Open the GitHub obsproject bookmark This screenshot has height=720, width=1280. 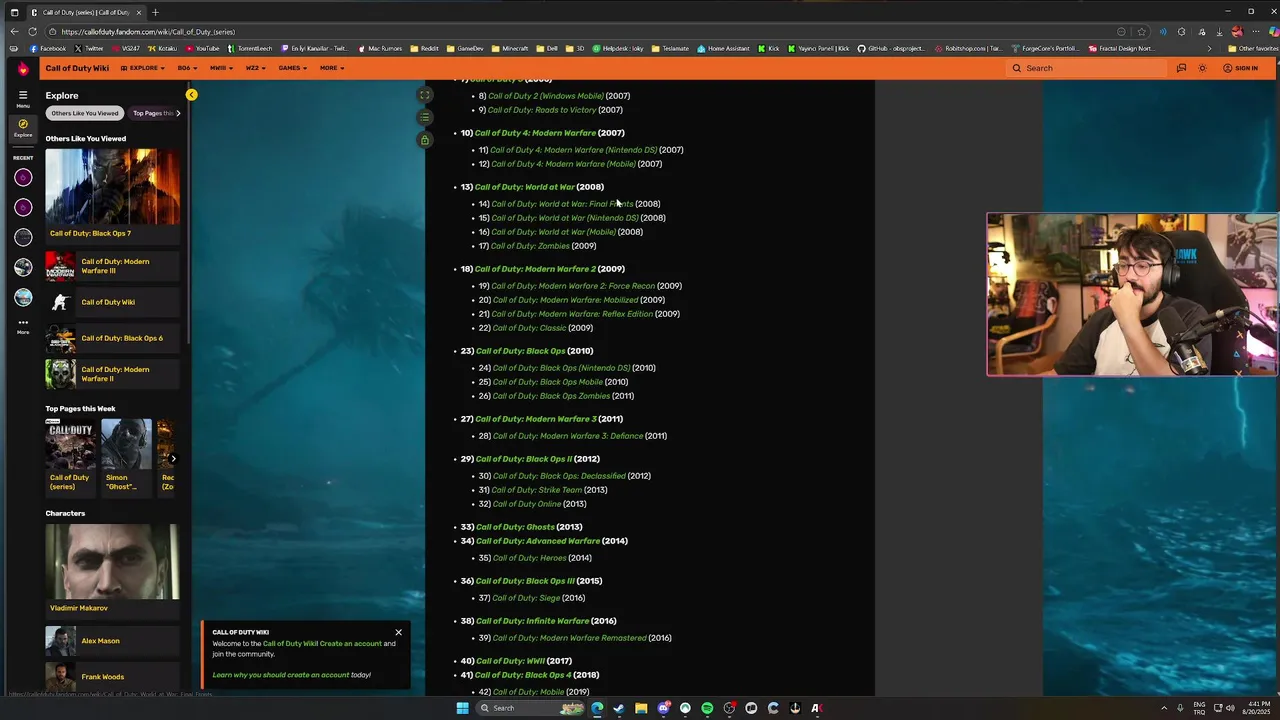click(892, 48)
